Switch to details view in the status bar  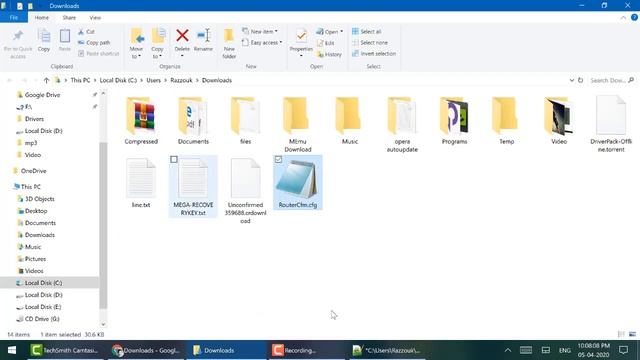click(x=621, y=334)
